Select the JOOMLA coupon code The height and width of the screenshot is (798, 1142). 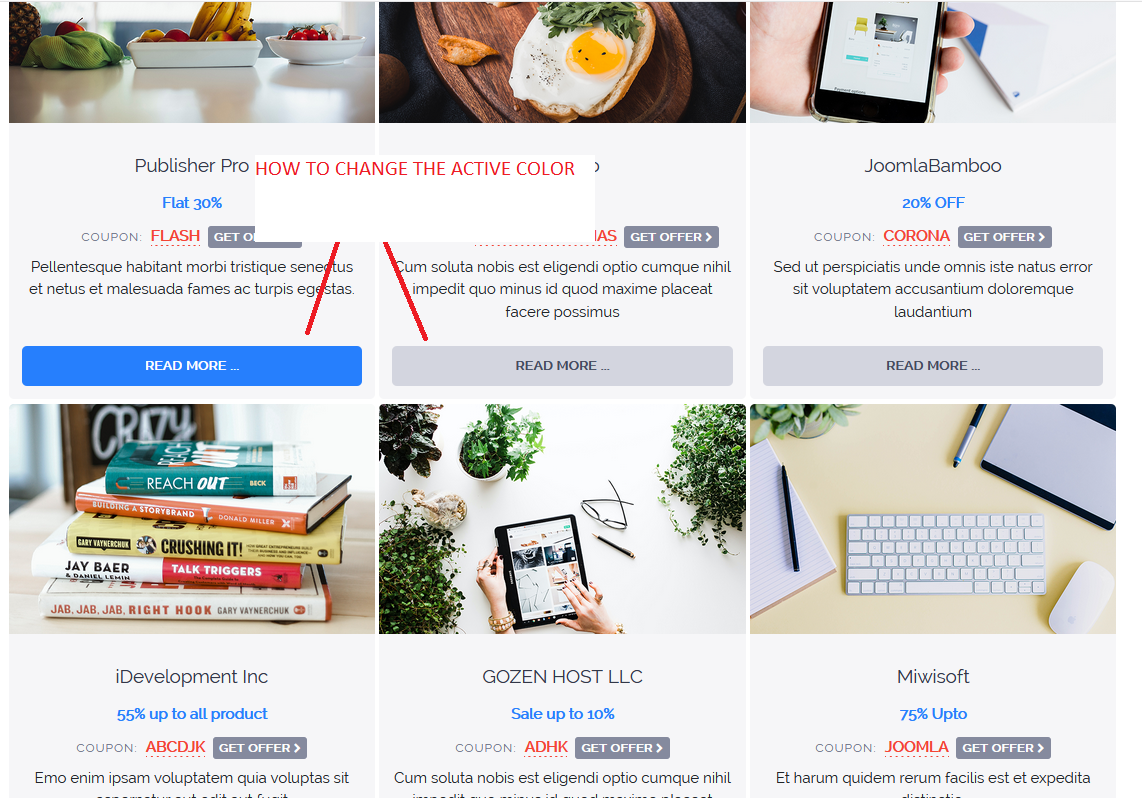click(916, 747)
